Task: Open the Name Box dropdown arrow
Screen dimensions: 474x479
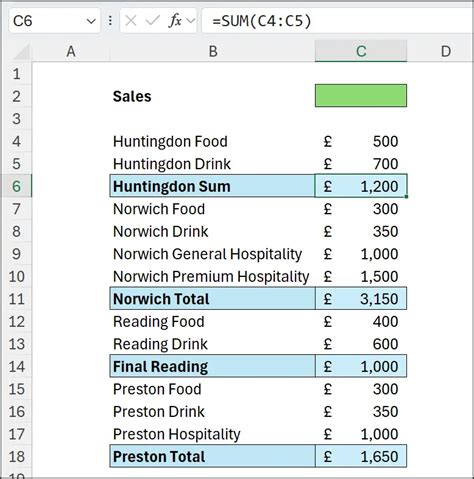Action: 91,21
